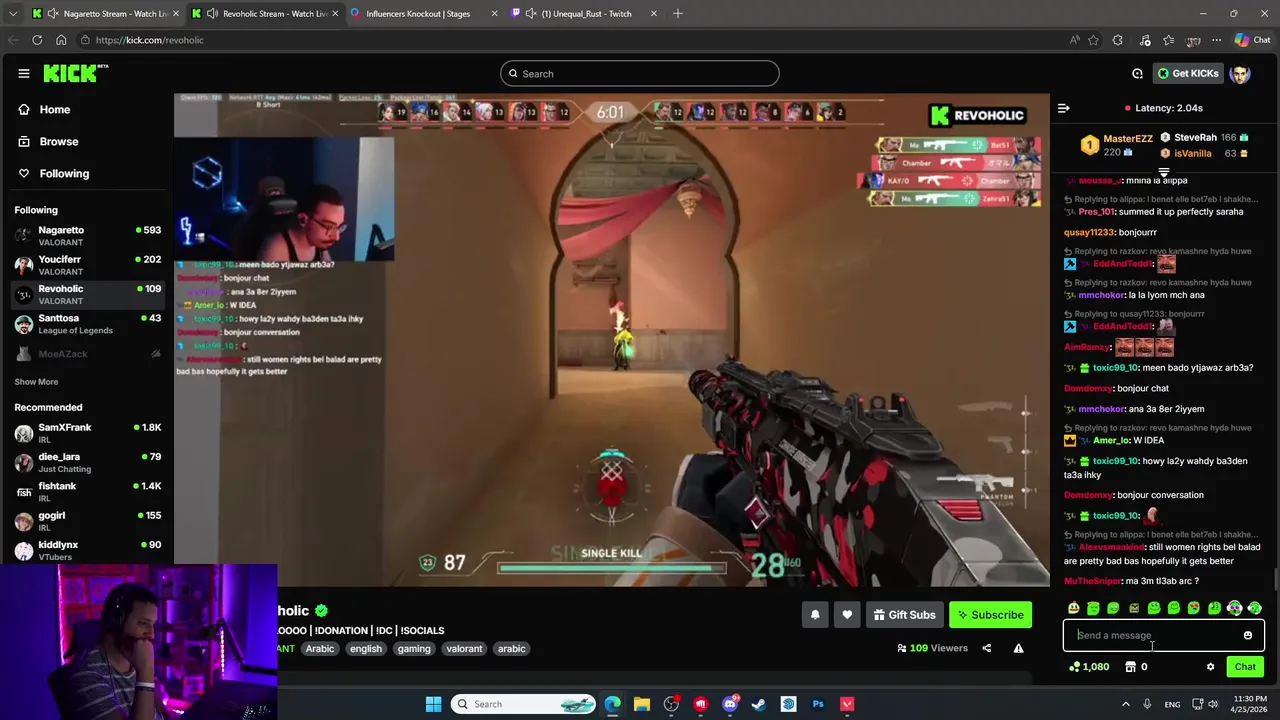The image size is (1280, 720).
Task: Report stream with the warning triangle icon
Action: pos(1018,648)
